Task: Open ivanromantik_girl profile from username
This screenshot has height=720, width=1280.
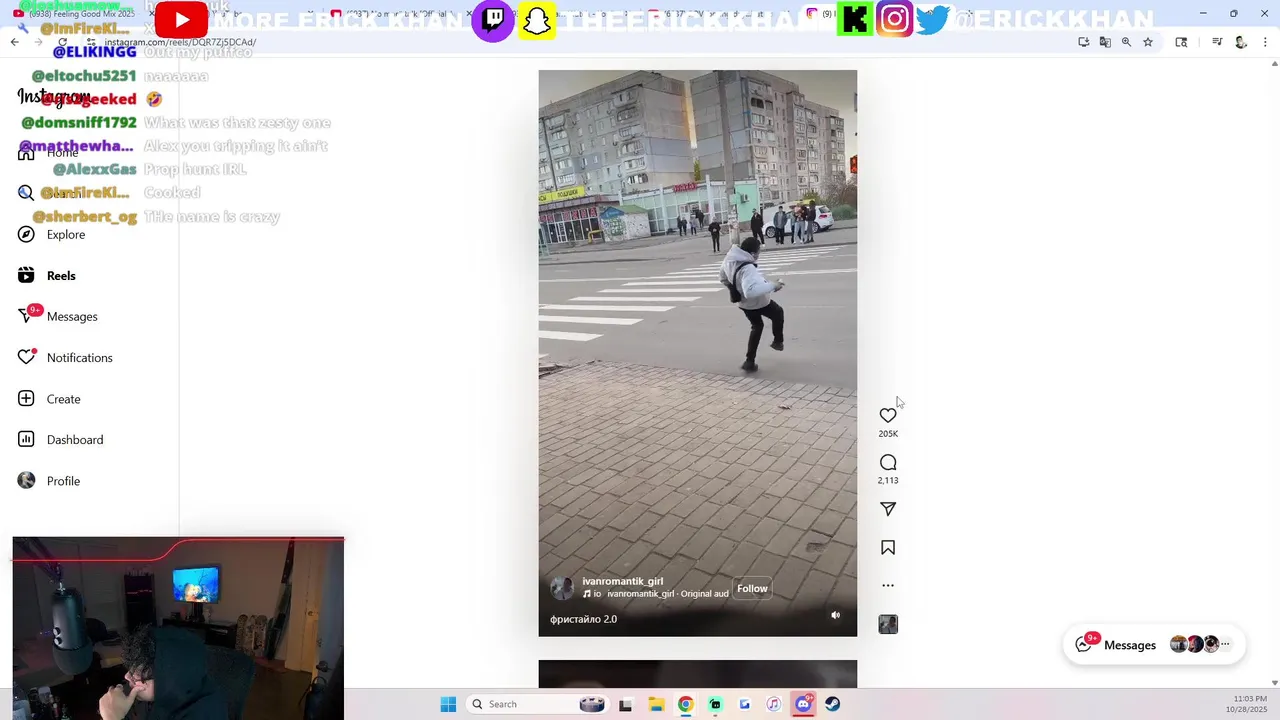Action: [622, 581]
